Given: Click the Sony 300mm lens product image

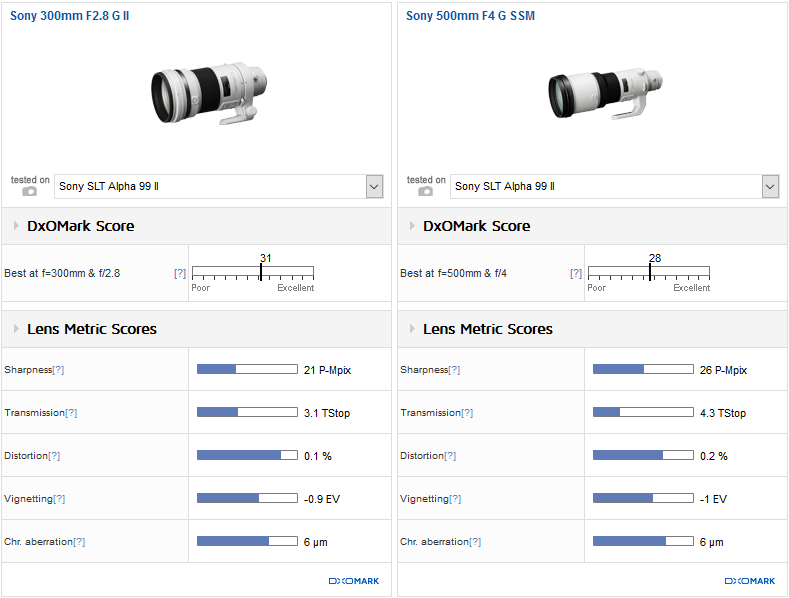Looking at the screenshot, I should (209, 94).
